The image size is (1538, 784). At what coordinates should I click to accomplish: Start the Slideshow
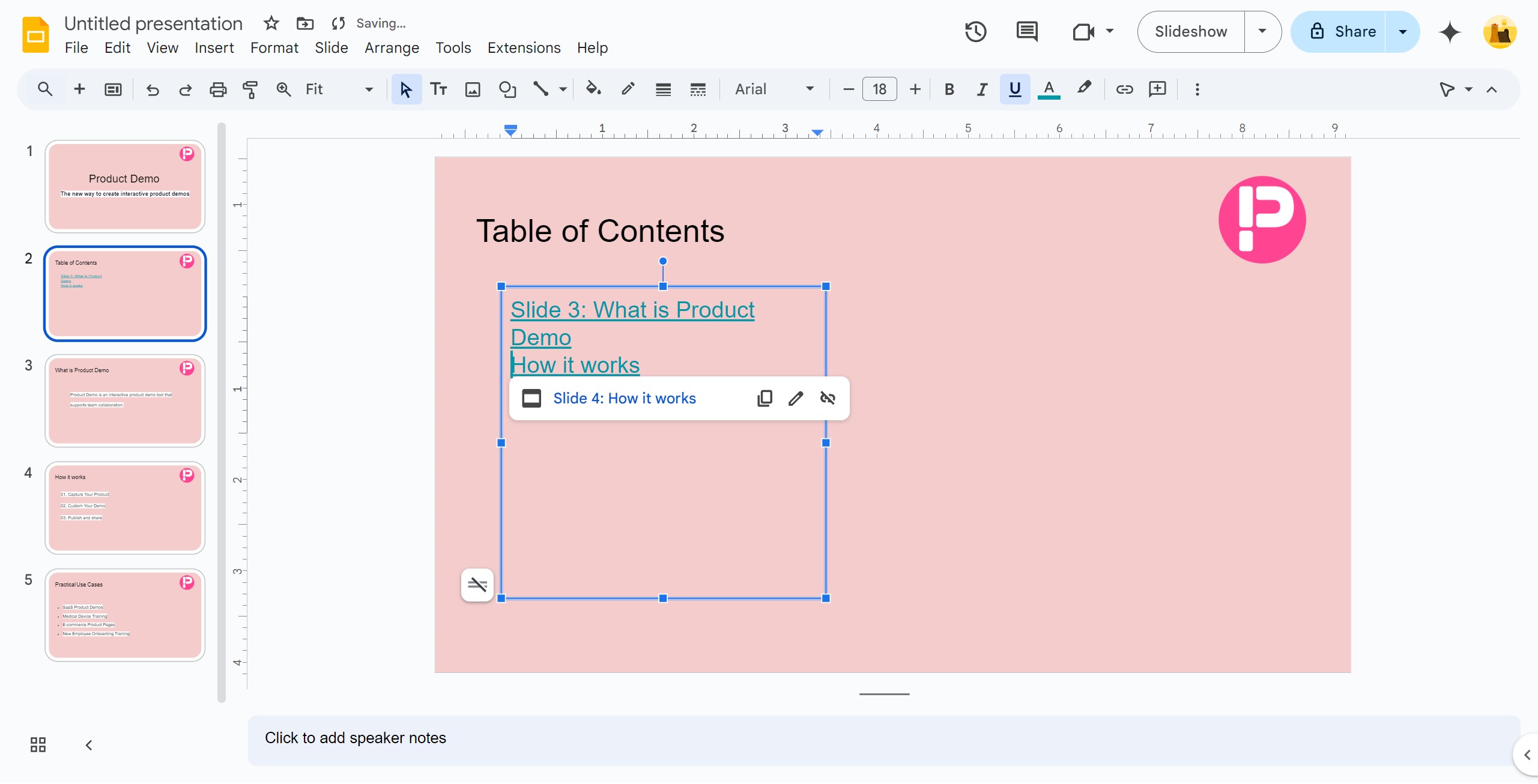(x=1191, y=32)
